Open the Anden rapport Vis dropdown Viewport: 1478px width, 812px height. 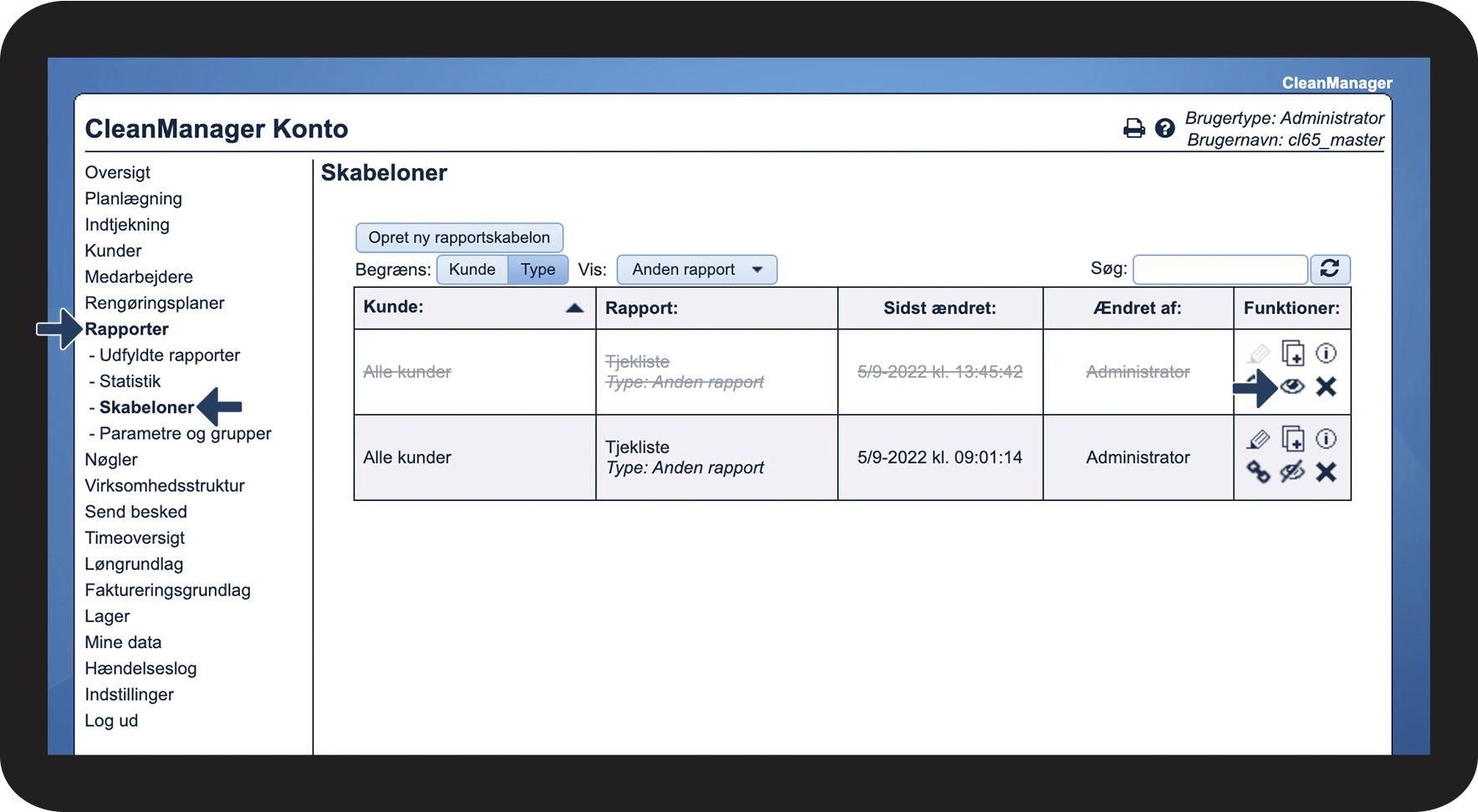(x=697, y=269)
